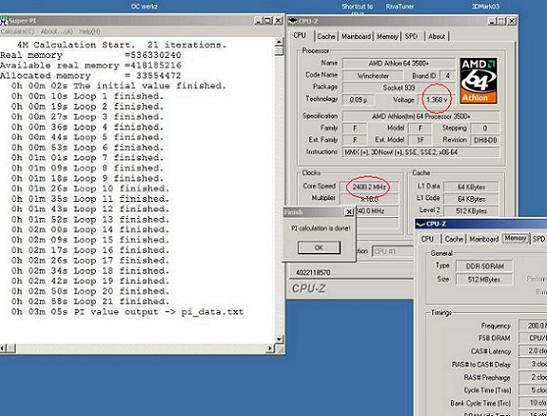Open the Cache tab in upper CPU-Z window
This screenshot has height=416, width=547.
[326, 36]
